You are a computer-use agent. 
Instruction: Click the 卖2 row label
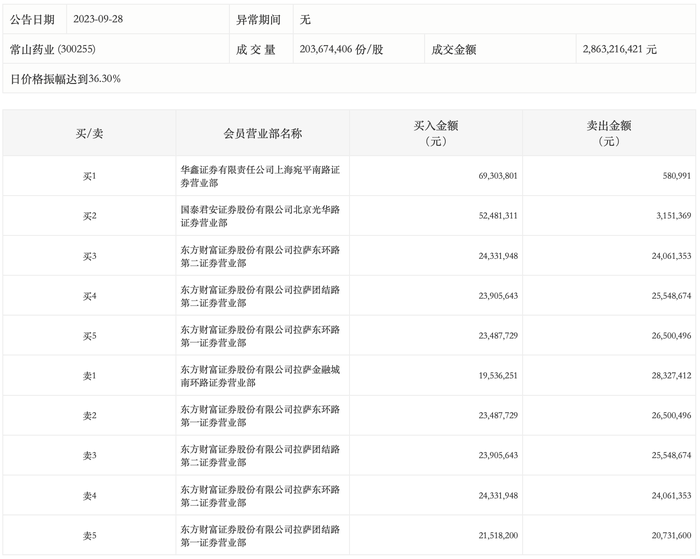point(89,416)
